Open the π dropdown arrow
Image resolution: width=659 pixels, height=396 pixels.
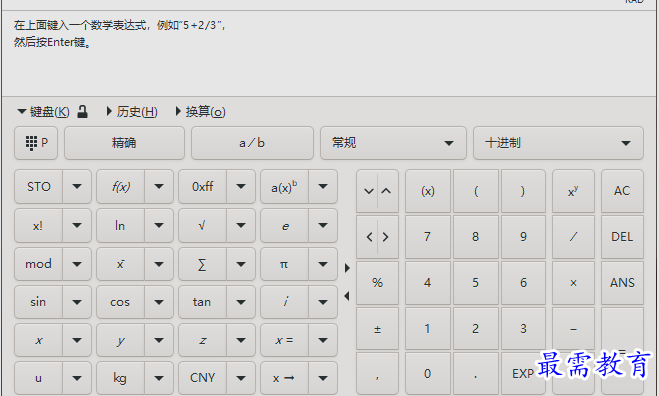pyautogui.click(x=323, y=264)
